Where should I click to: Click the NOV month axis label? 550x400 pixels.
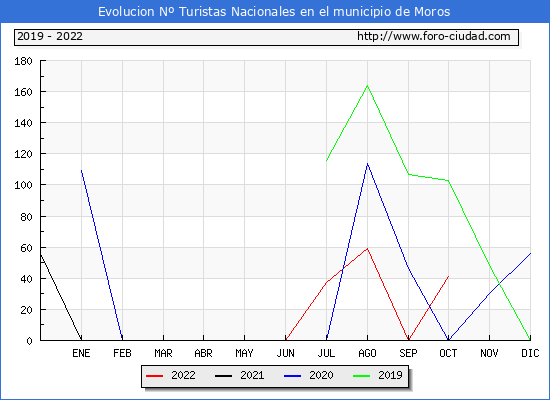(x=489, y=353)
